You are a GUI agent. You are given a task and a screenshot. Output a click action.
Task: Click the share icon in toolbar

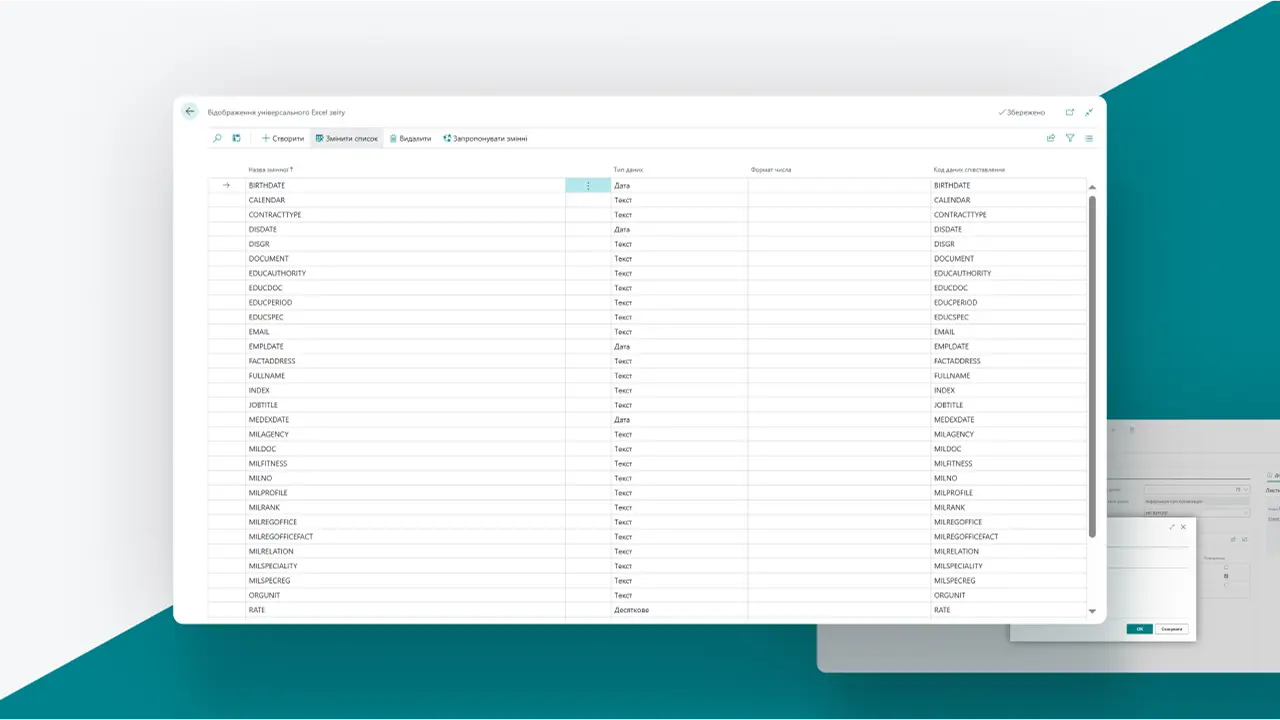pos(1050,138)
